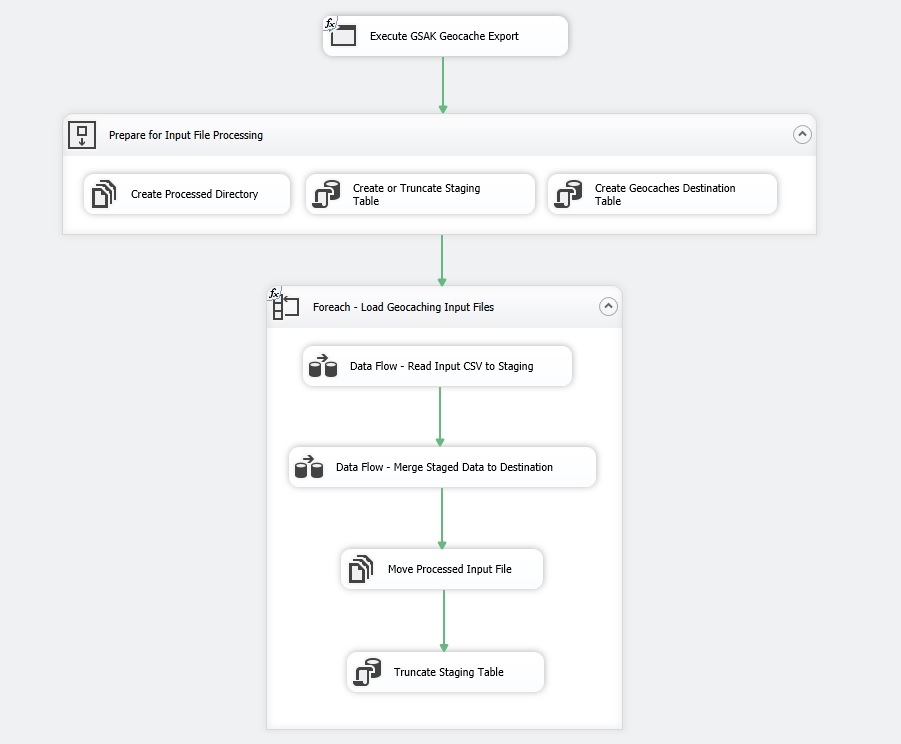Viewport: 901px width, 744px height.
Task: Select connector between Execute GSAK and Prepare container
Action: (x=443, y=84)
